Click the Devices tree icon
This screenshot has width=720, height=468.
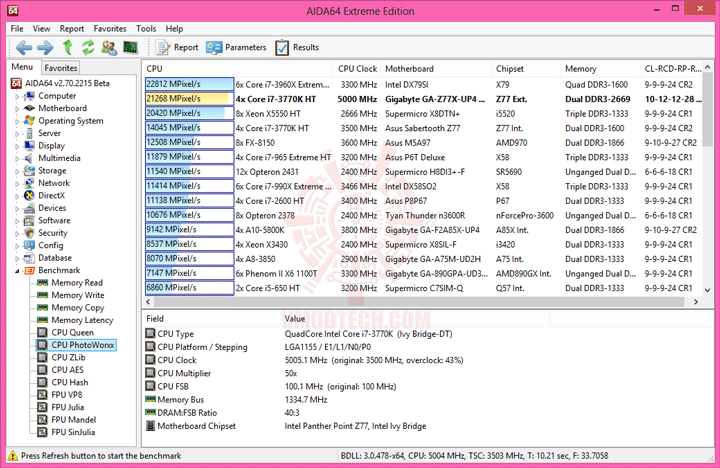coord(29,208)
